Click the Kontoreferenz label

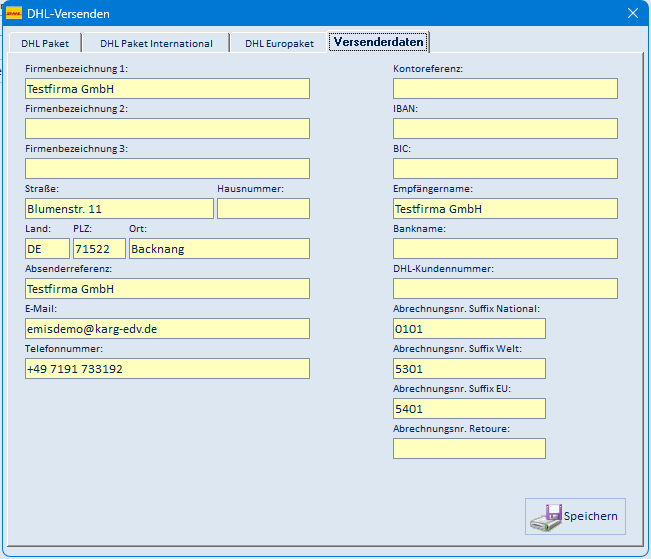point(428,69)
